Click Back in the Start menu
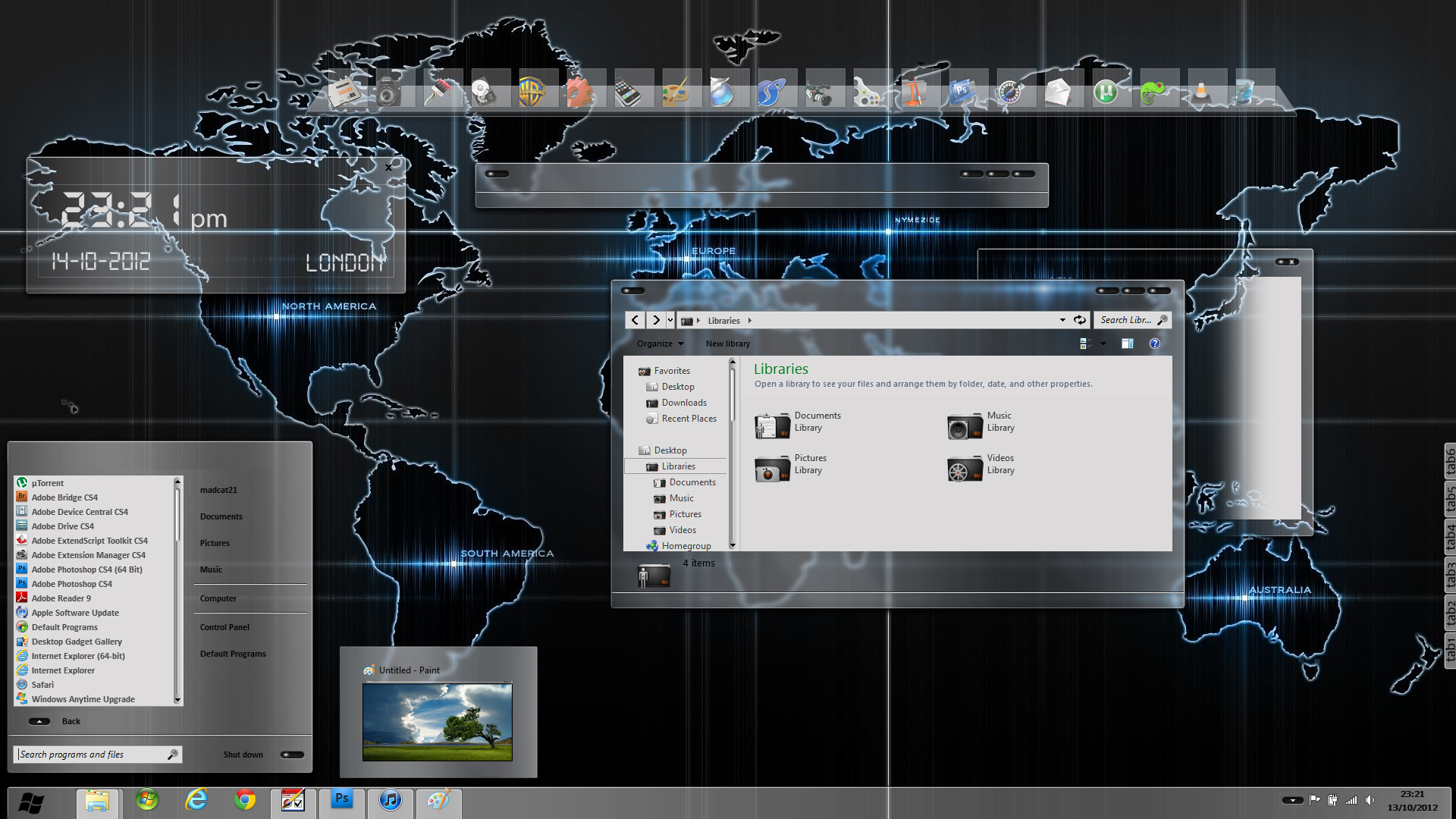The width and height of the screenshot is (1456, 819). 71,721
